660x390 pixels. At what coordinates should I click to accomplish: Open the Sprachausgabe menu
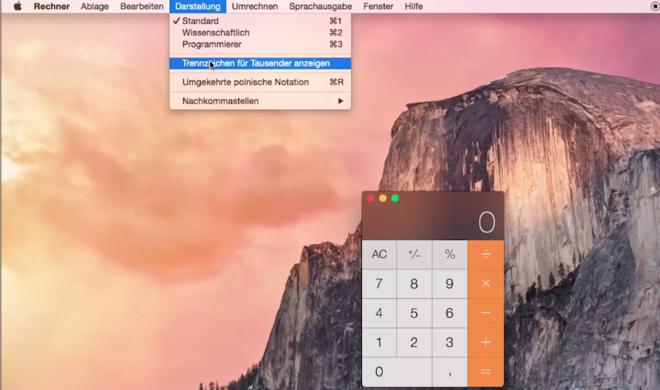pyautogui.click(x=320, y=6)
